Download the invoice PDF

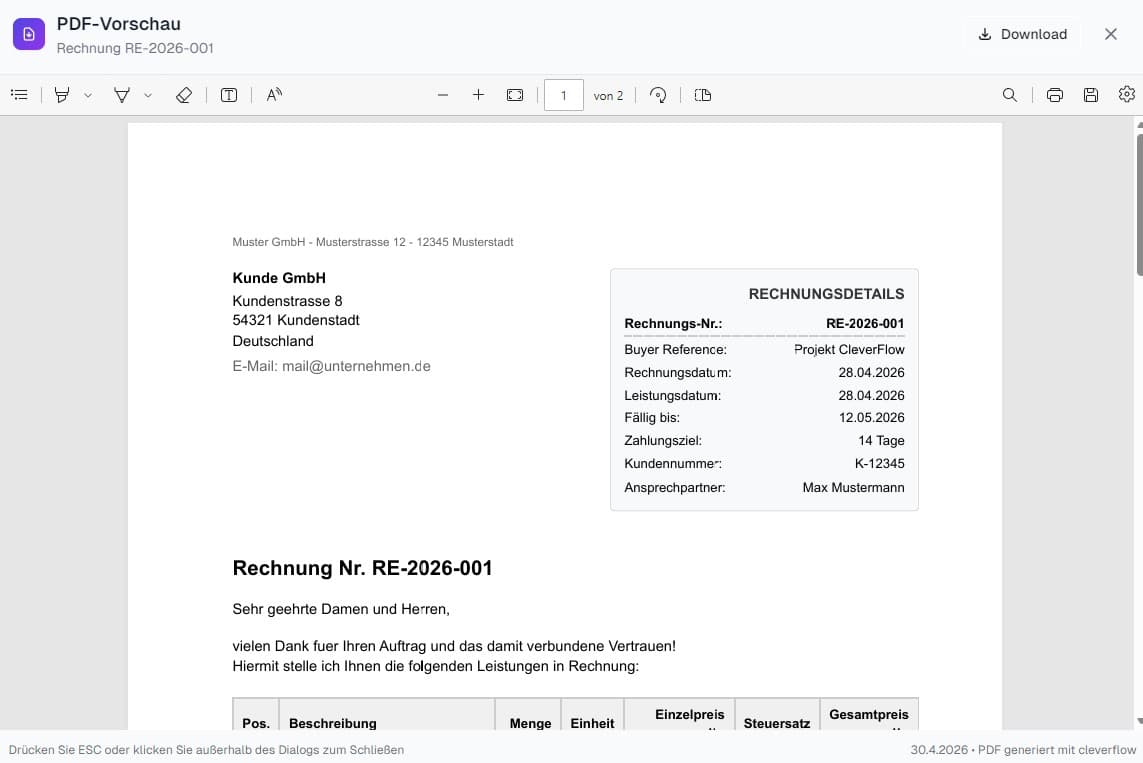tap(1023, 34)
